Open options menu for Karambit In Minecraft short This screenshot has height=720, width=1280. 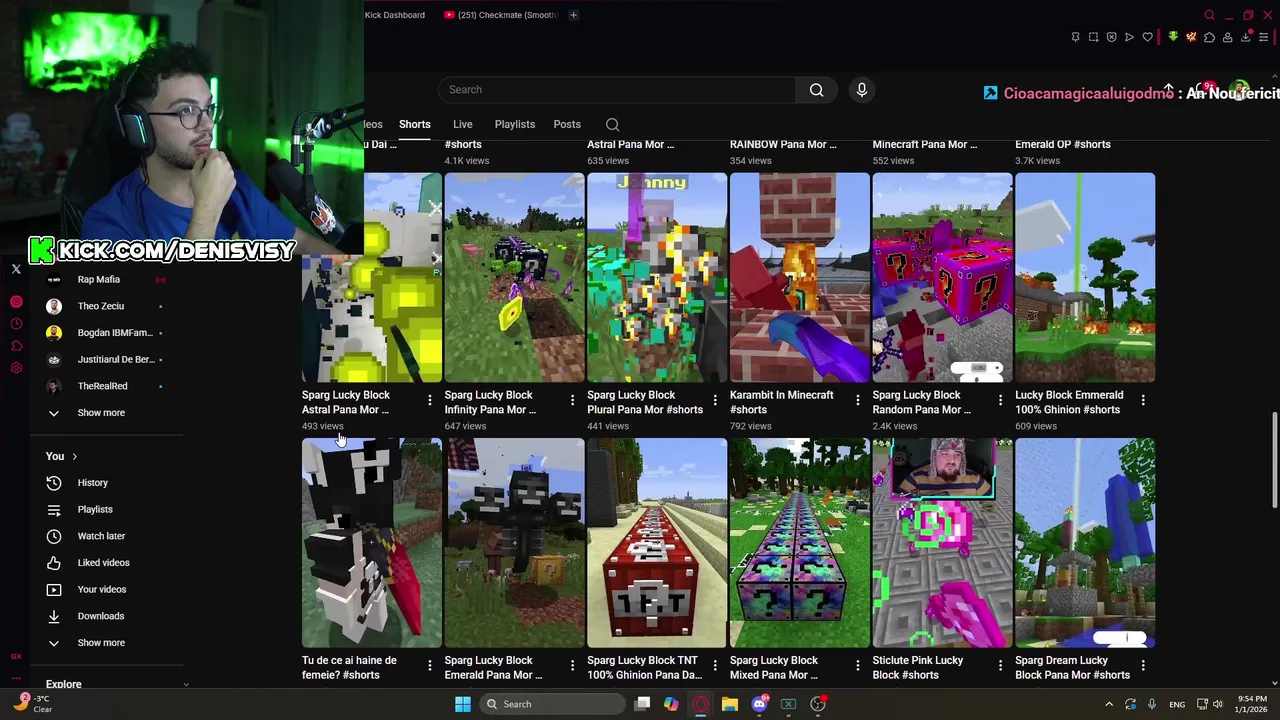(857, 400)
